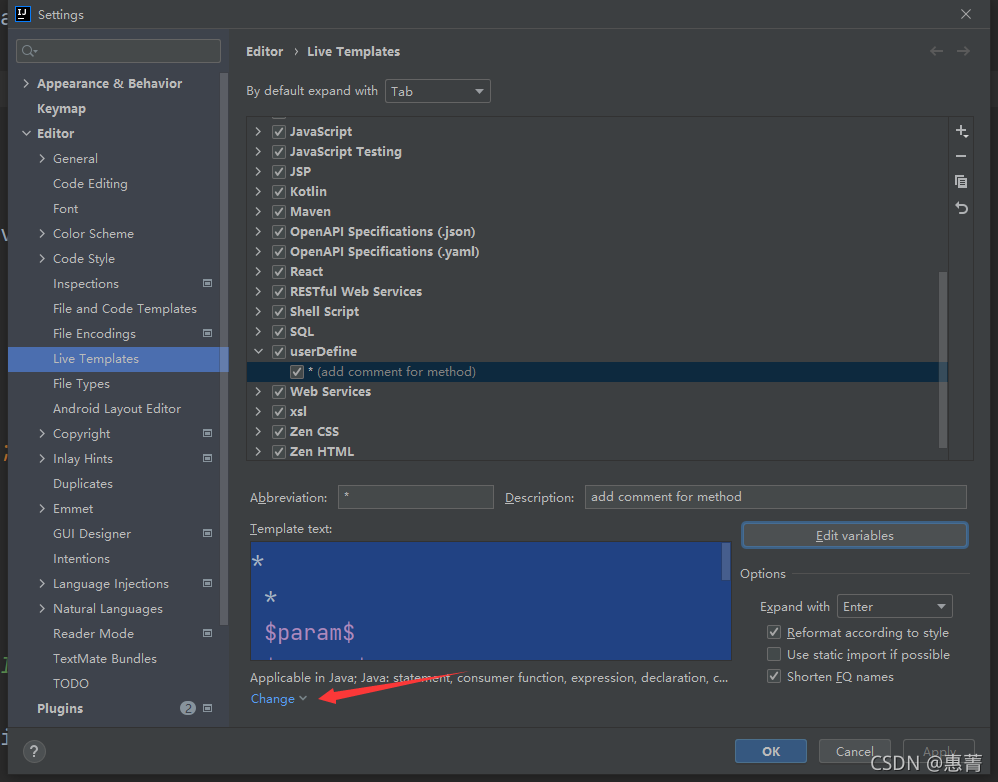Click project-level icon next to Inlay Hints
Screen dimensions: 998x782
(x=207, y=458)
